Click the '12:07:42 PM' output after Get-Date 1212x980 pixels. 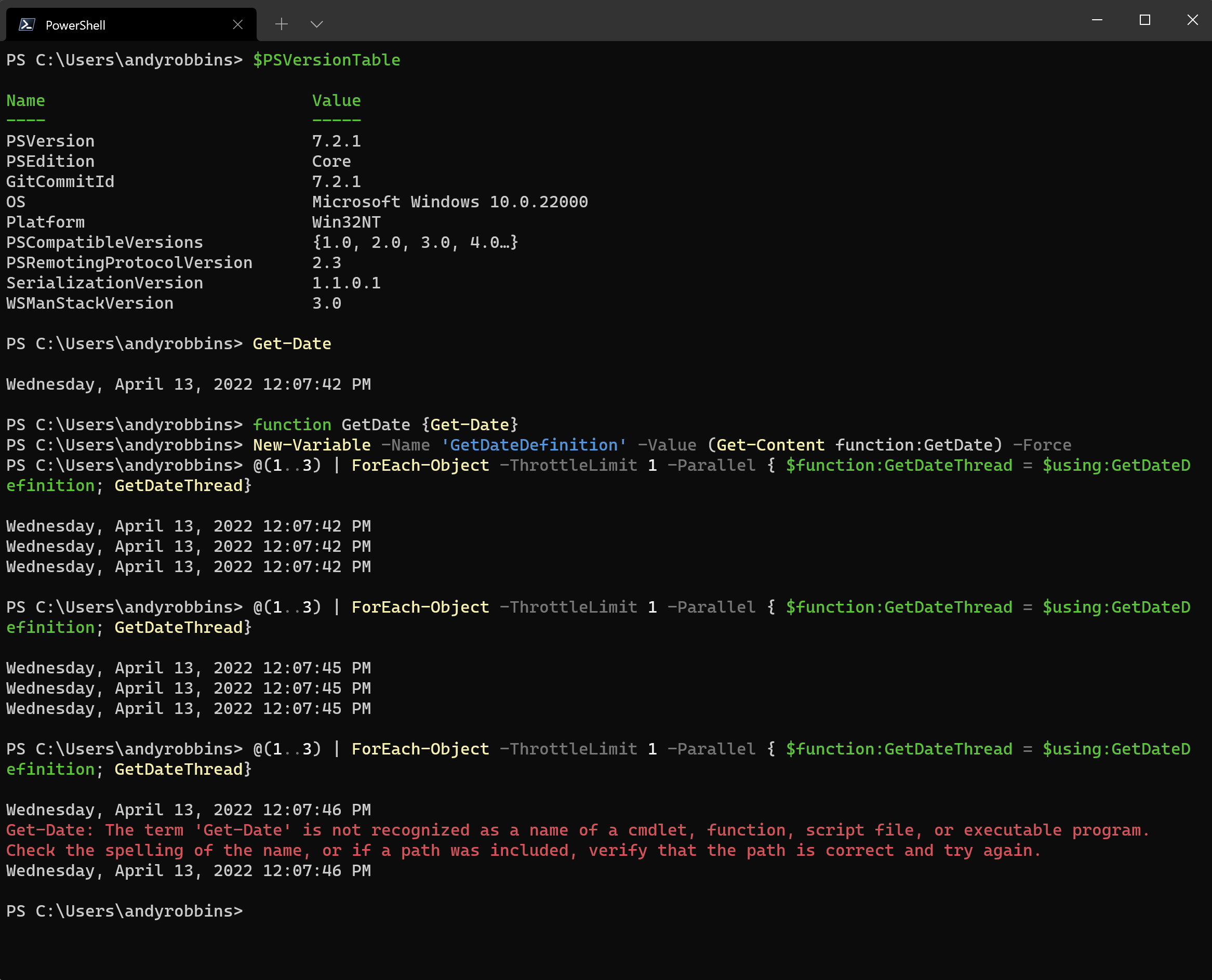(316, 385)
